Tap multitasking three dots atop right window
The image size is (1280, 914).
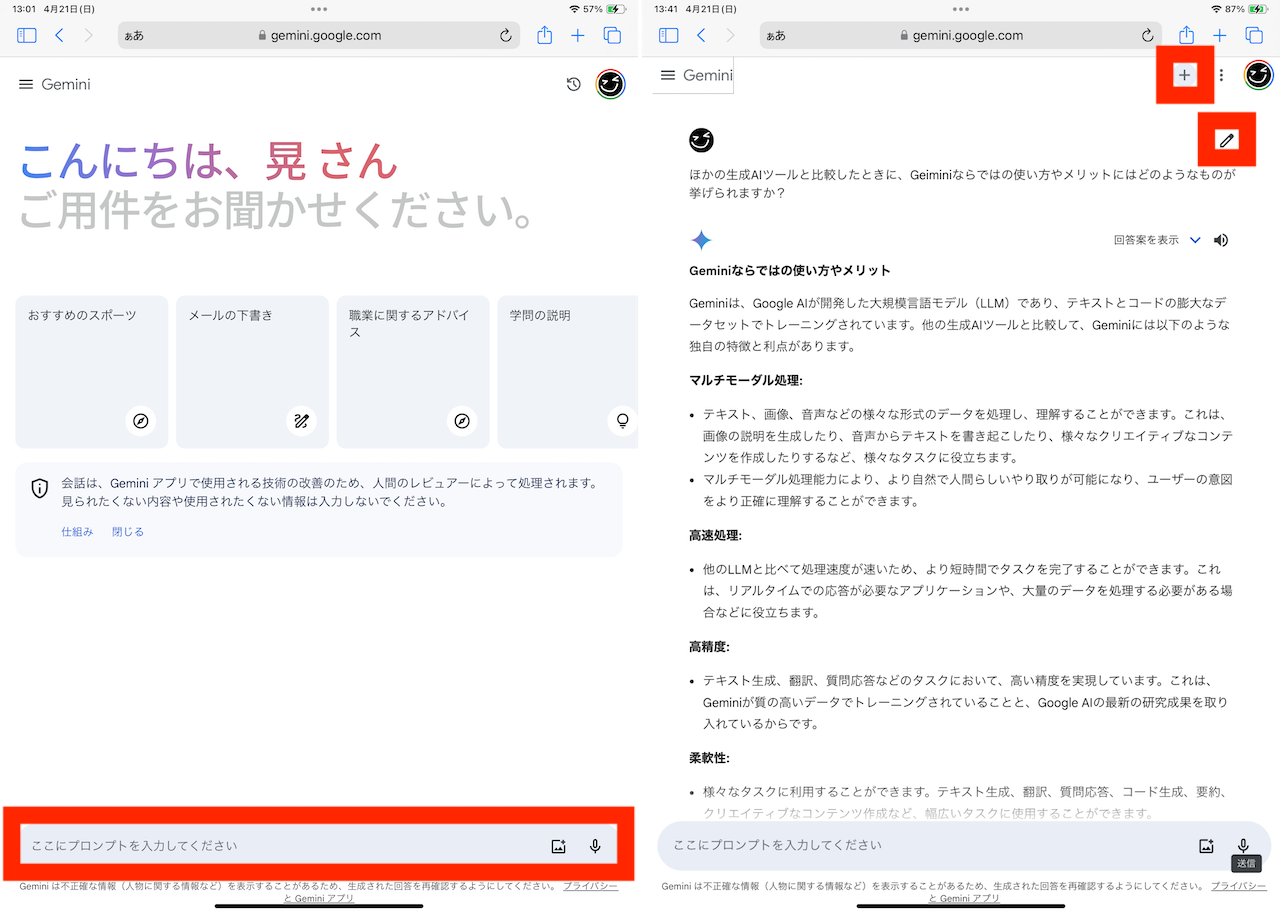pyautogui.click(x=961, y=8)
